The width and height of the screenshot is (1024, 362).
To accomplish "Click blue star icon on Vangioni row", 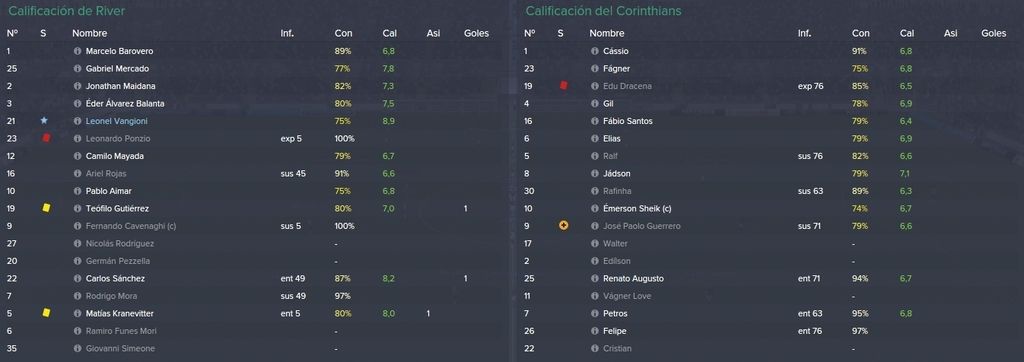I will pos(44,121).
